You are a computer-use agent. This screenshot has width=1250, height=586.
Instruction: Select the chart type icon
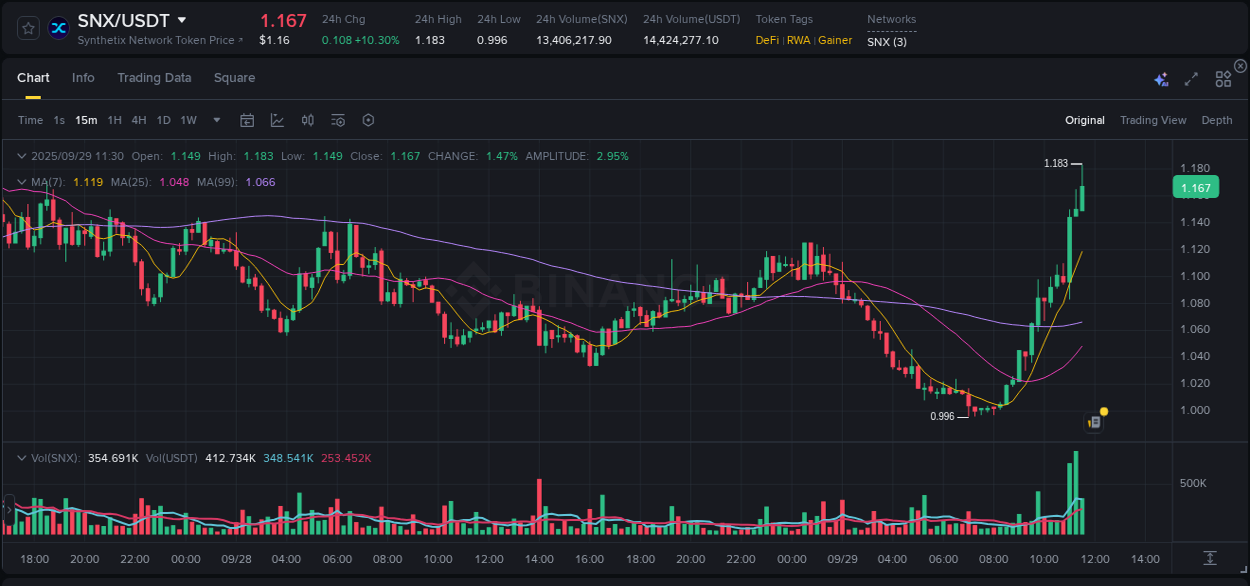pos(277,120)
